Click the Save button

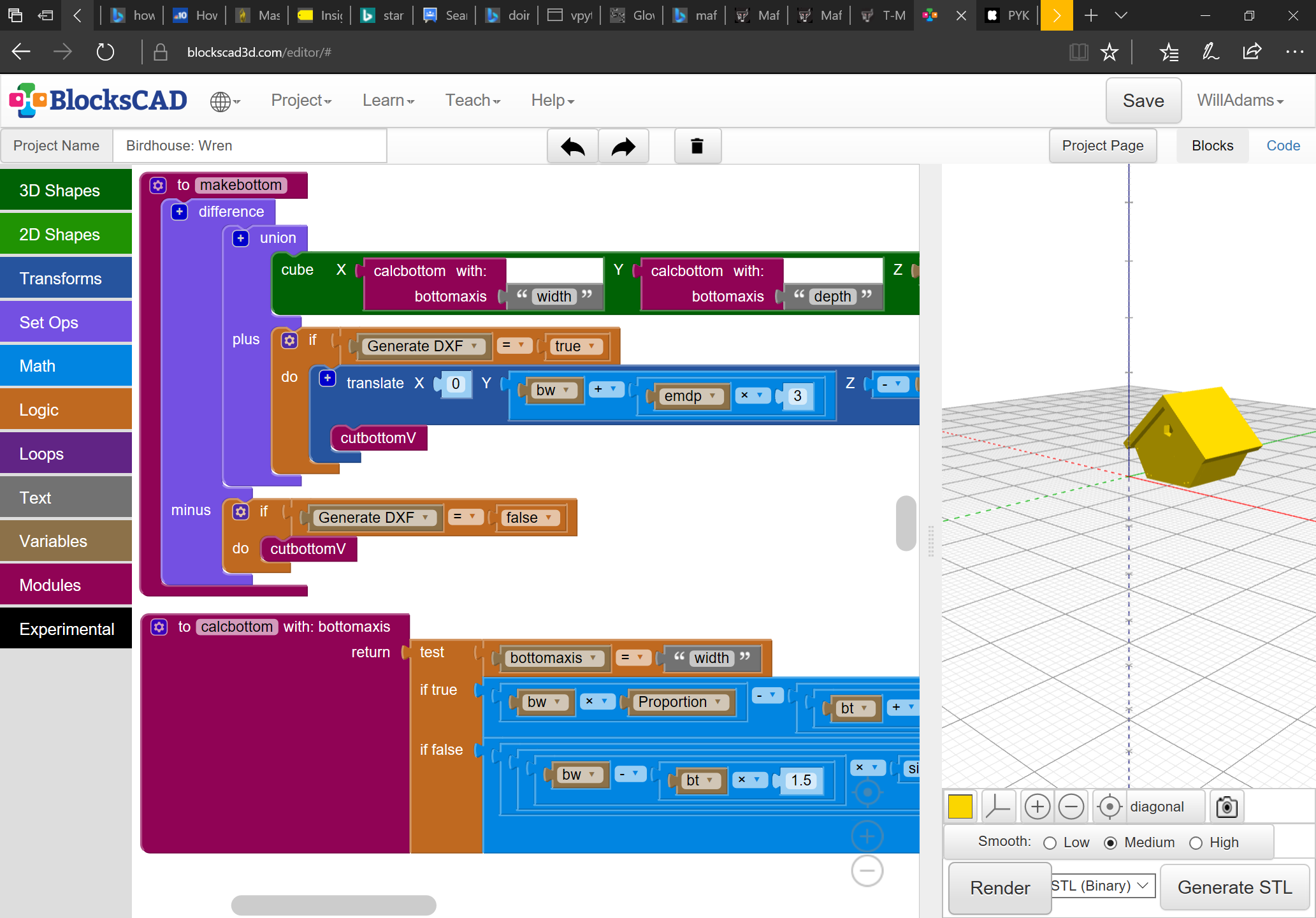click(1143, 101)
